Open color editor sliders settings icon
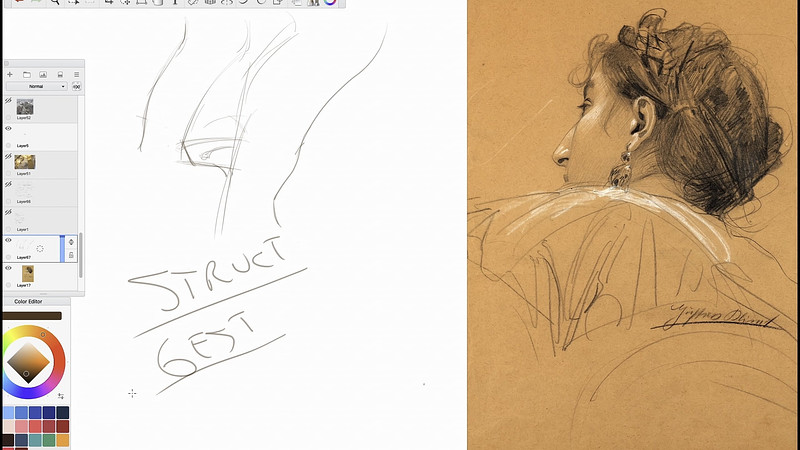The width and height of the screenshot is (800, 450). [x=61, y=396]
